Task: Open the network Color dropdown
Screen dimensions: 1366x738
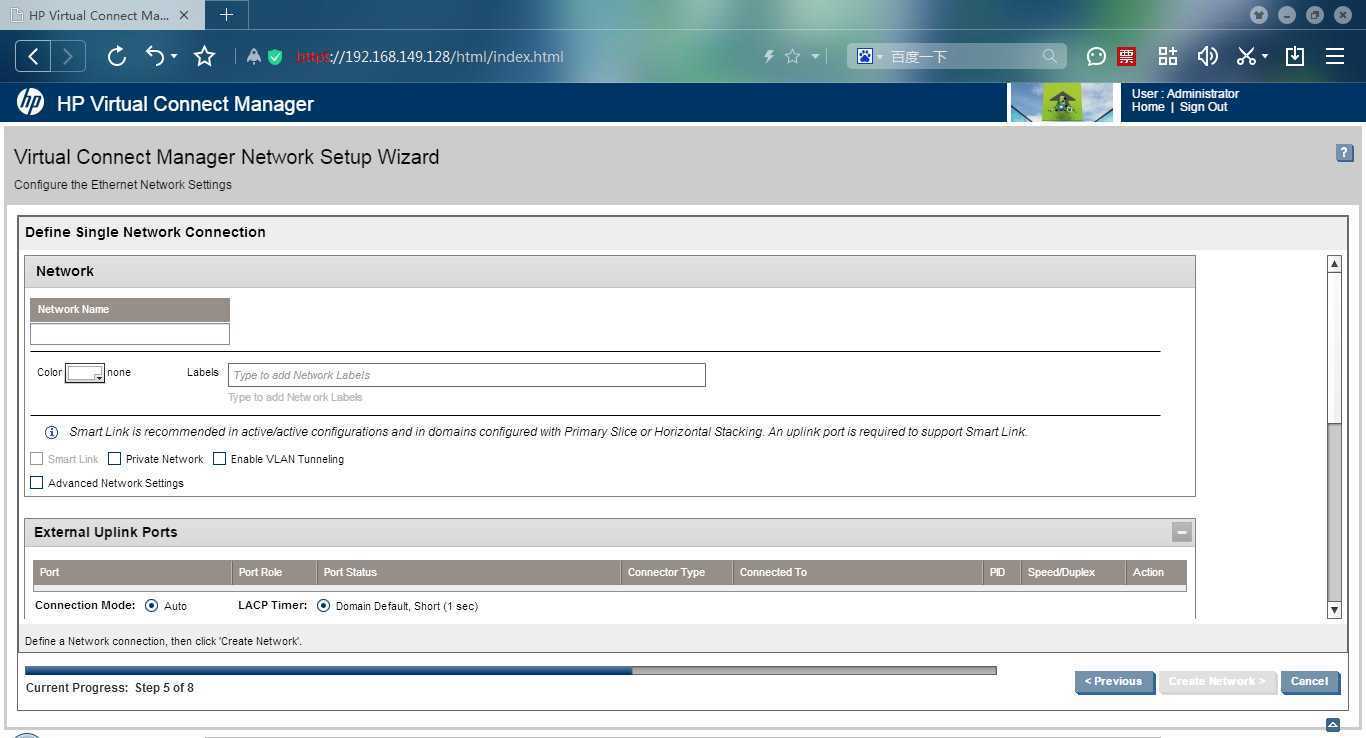Action: tap(85, 373)
